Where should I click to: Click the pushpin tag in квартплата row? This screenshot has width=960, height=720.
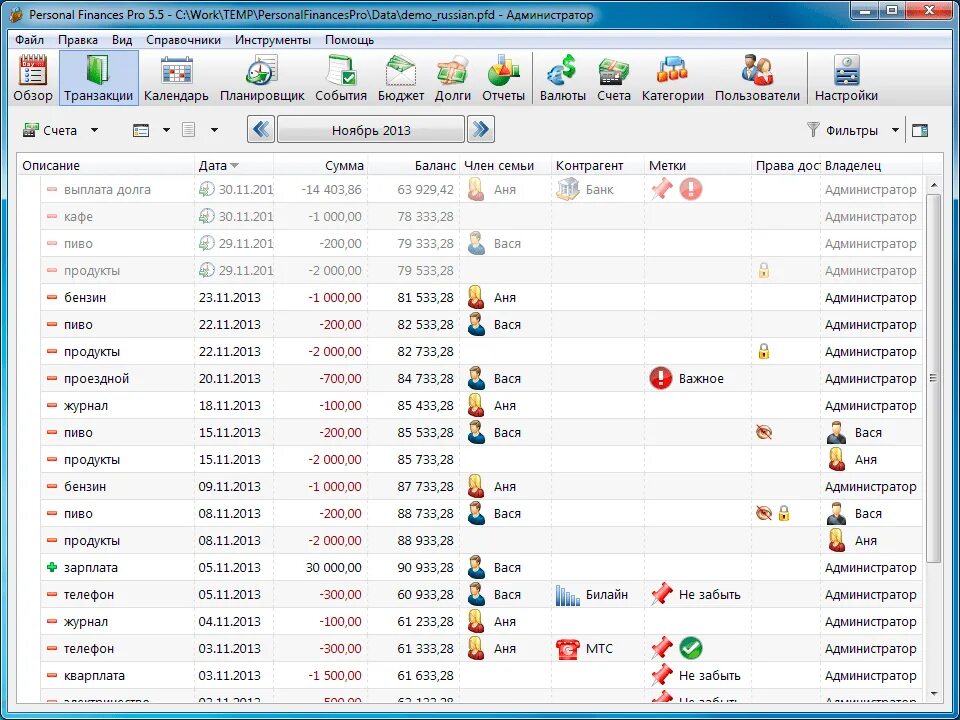click(x=661, y=675)
